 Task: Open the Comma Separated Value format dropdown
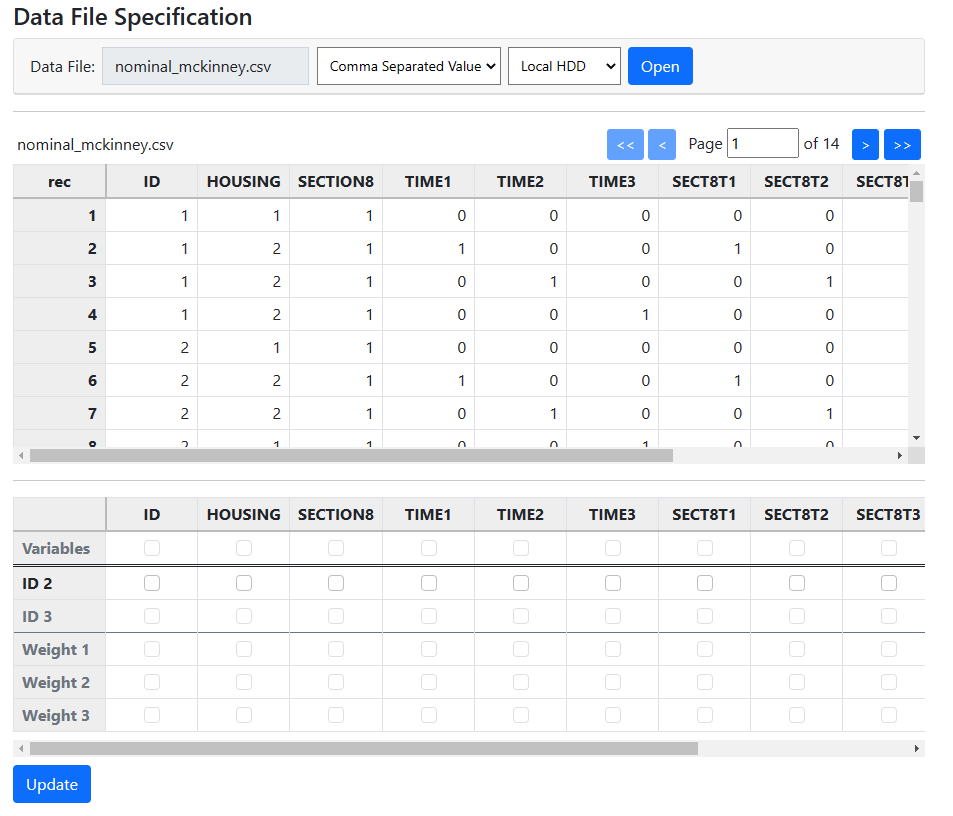[x=408, y=66]
